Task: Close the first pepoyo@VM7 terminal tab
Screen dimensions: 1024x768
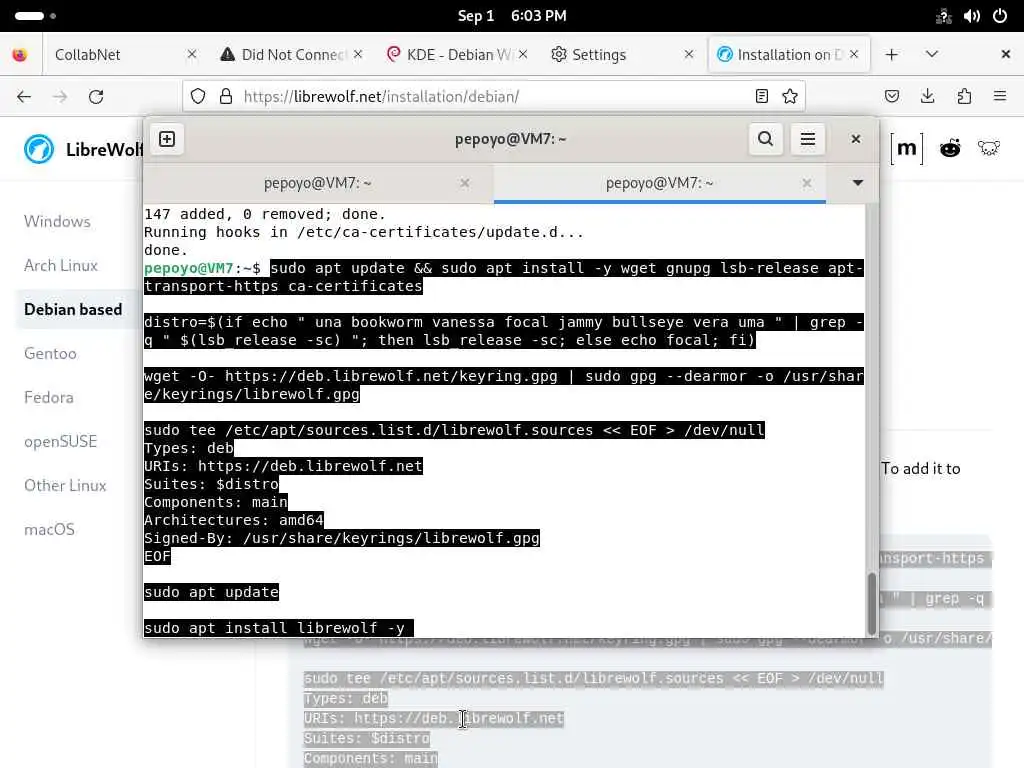Action: pyautogui.click(x=465, y=184)
